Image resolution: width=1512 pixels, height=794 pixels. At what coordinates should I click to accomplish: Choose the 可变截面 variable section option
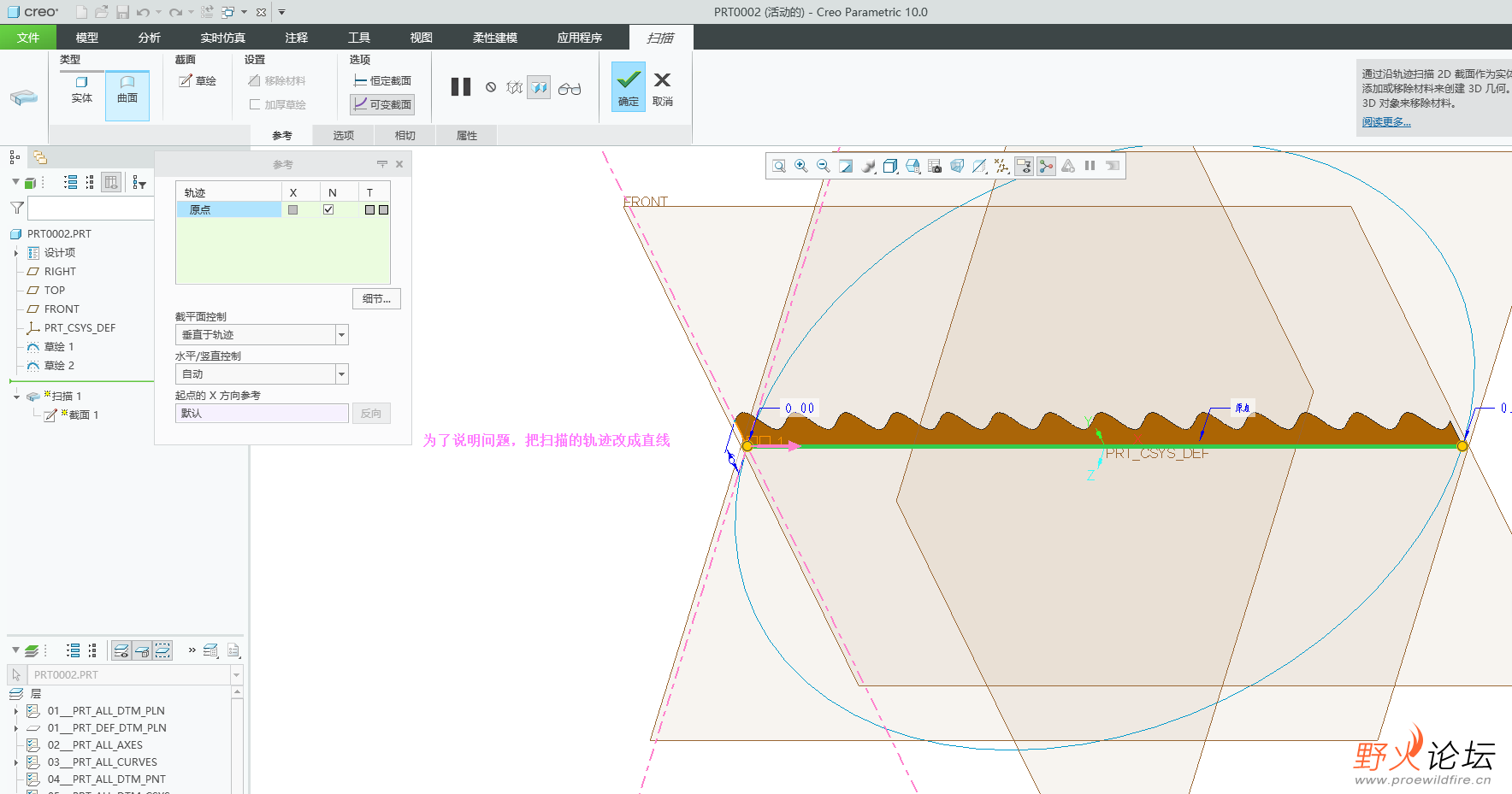click(x=383, y=104)
